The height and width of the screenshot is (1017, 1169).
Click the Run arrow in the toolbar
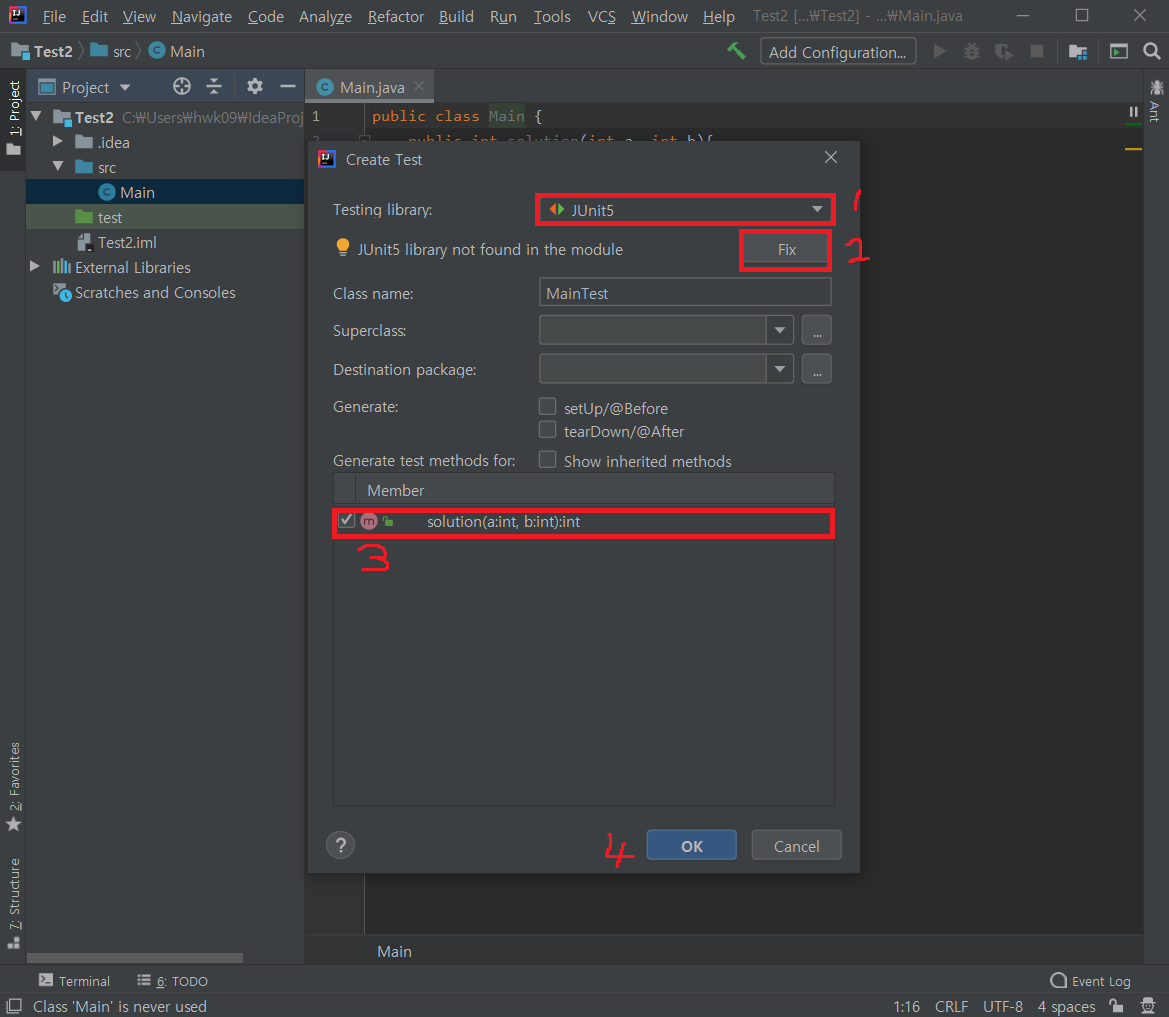click(939, 51)
